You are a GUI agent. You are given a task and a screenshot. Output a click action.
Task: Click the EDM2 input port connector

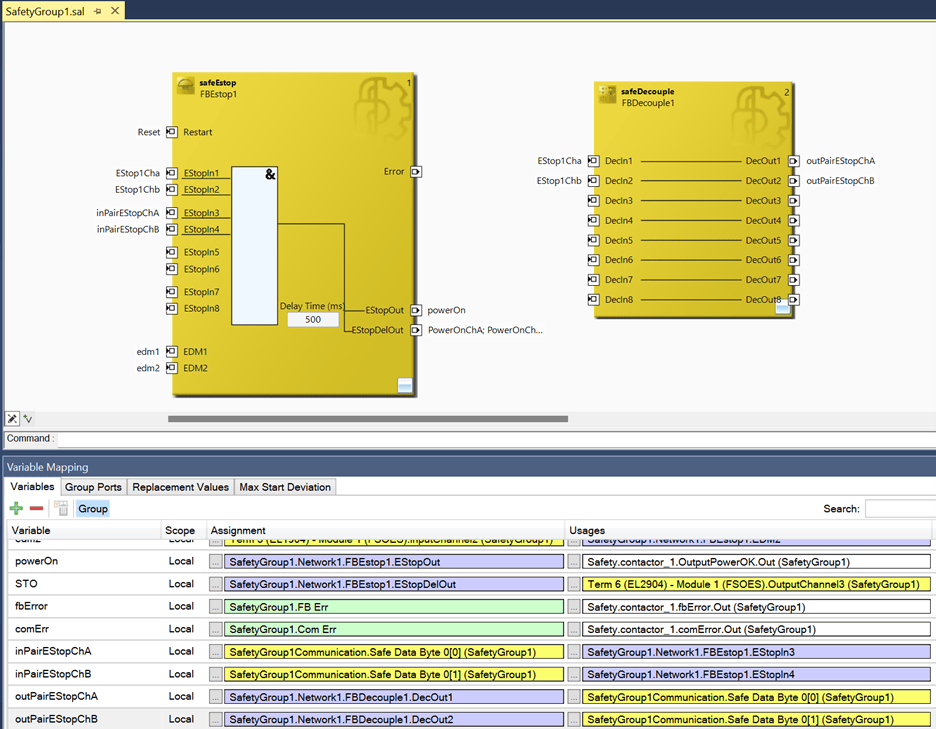click(x=172, y=368)
